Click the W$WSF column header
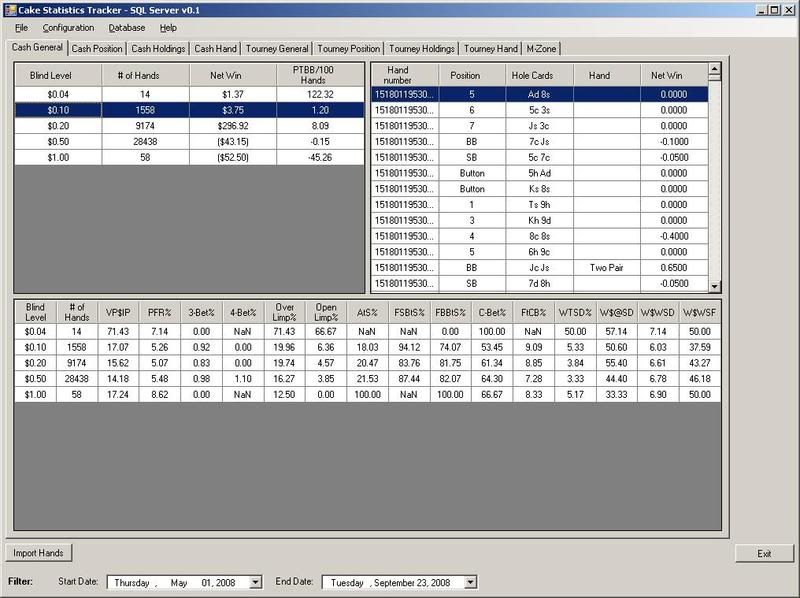800x598 pixels. 699,312
